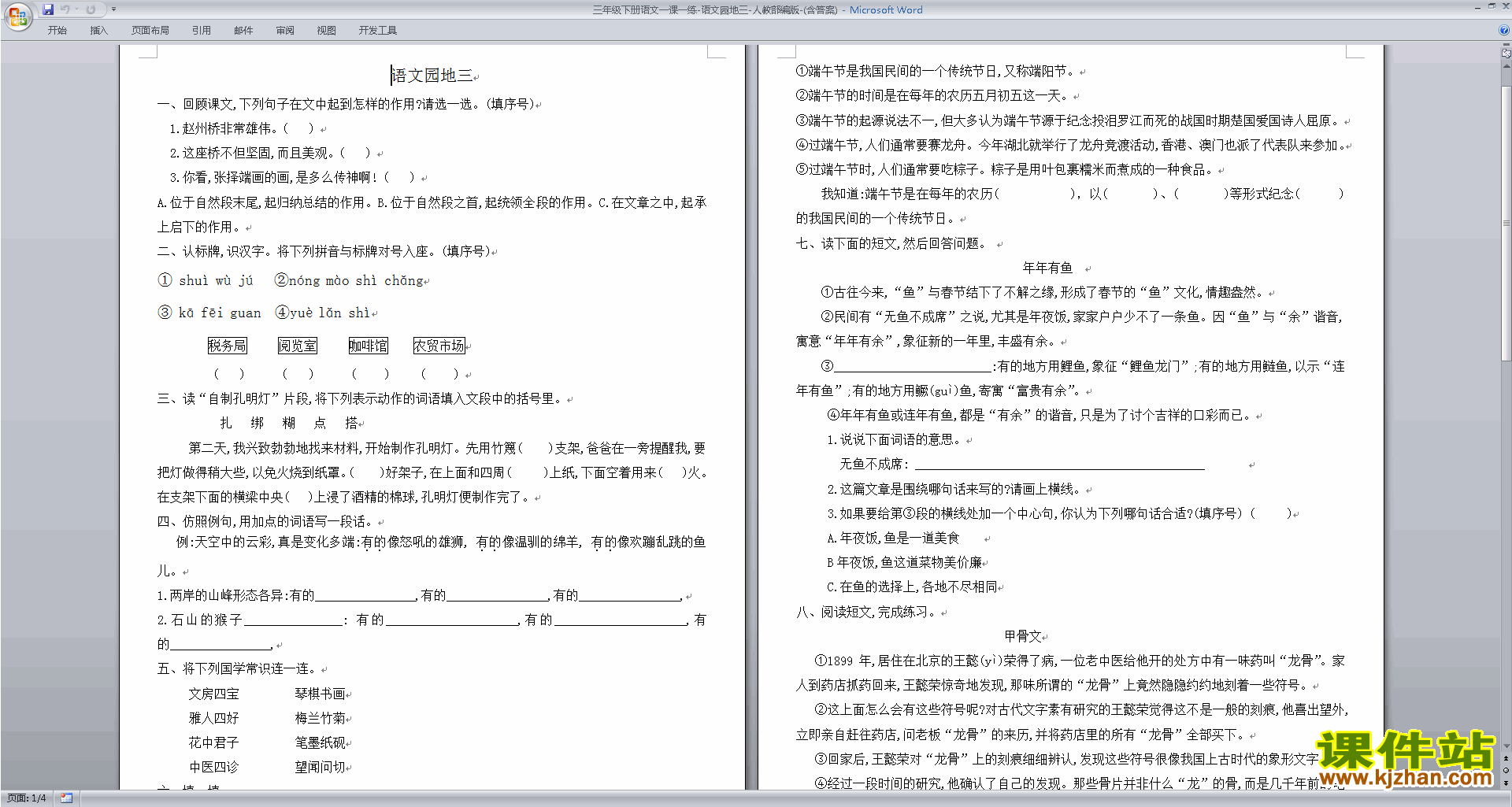Click the blank line after 无鱼不成席:
This screenshot has height=807, width=1512.
(x=1060, y=464)
